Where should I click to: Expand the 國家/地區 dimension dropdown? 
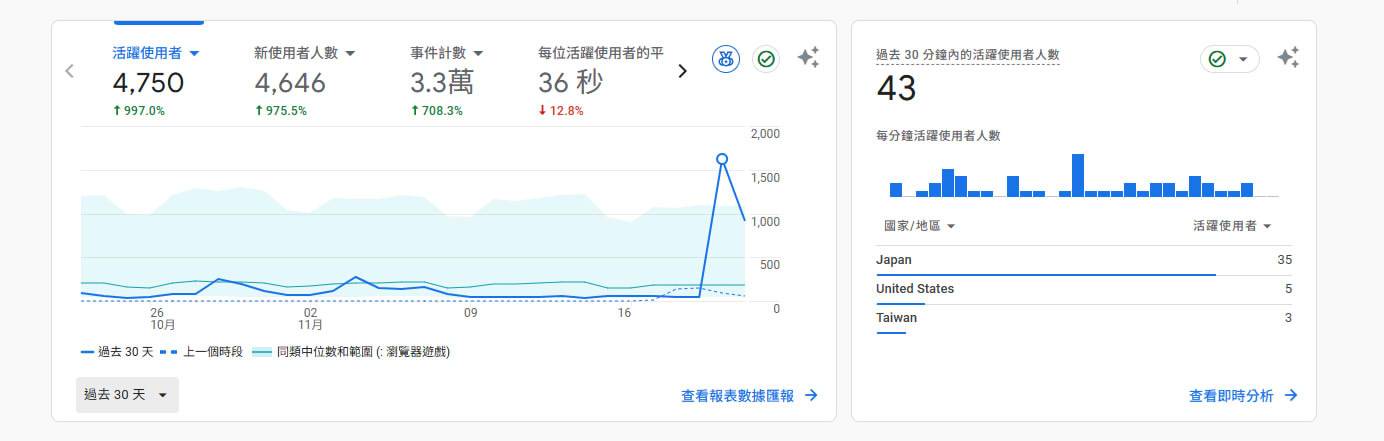919,226
